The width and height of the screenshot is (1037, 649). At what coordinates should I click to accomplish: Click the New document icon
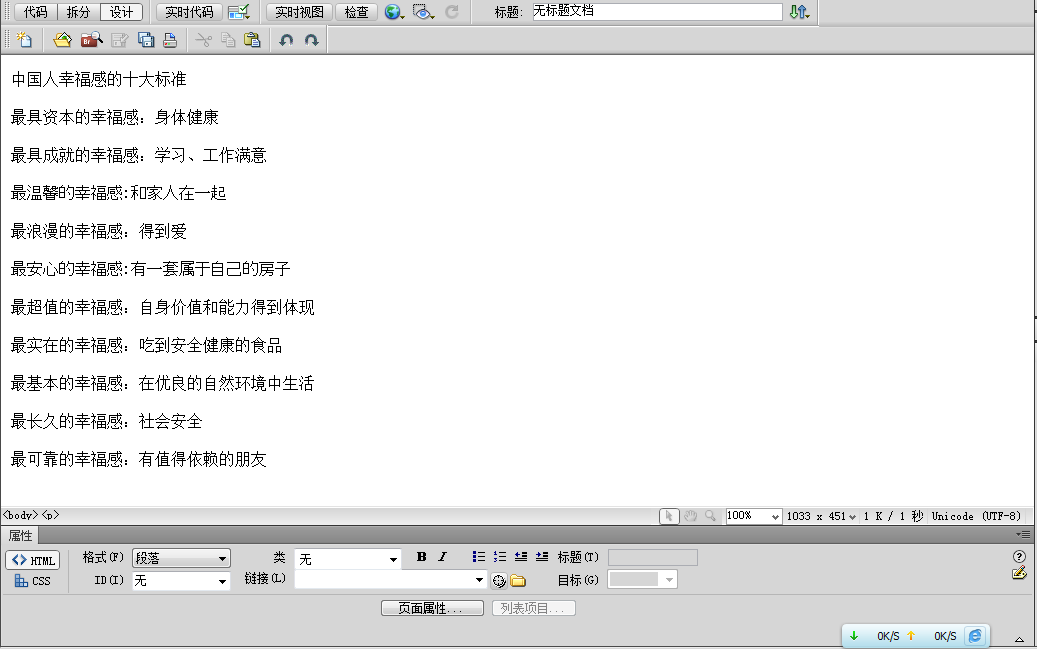24,40
